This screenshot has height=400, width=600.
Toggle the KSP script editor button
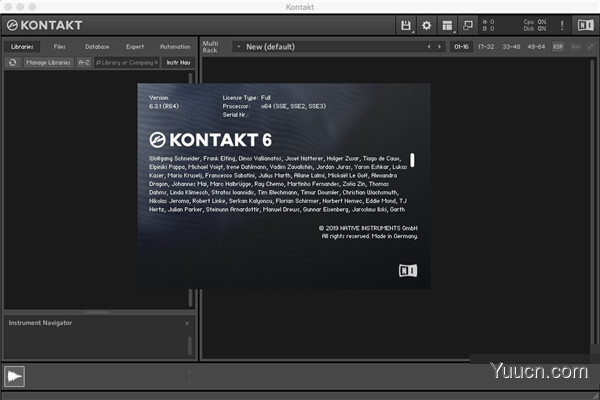[x=558, y=47]
